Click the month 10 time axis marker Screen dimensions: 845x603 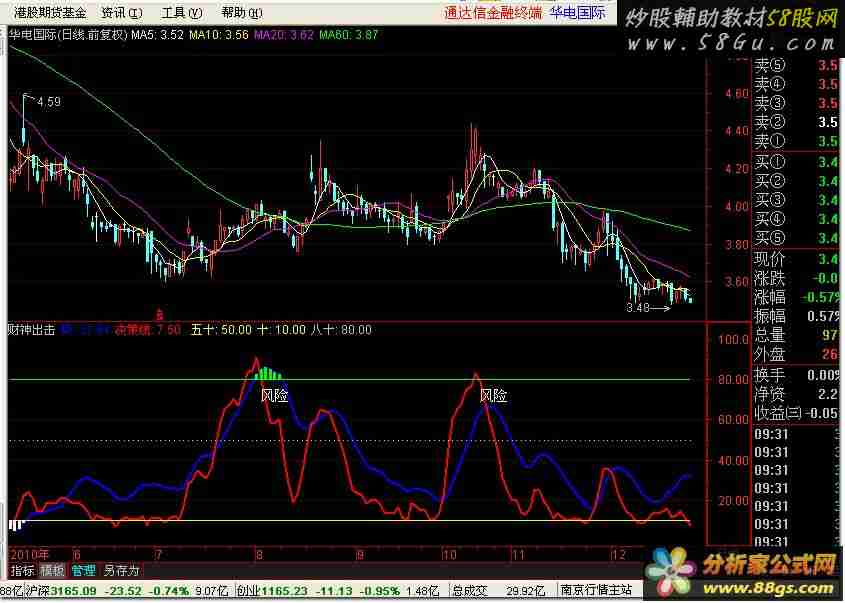click(x=449, y=554)
